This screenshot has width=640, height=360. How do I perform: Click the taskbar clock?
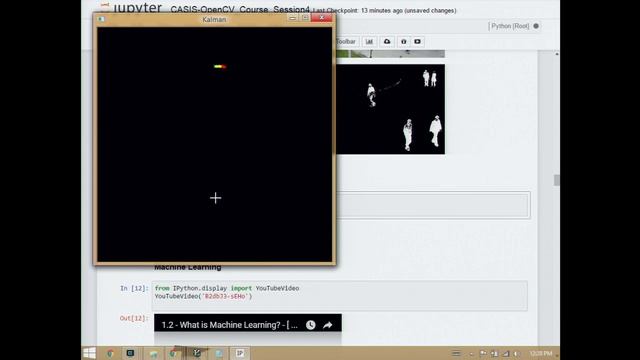pyautogui.click(x=541, y=353)
